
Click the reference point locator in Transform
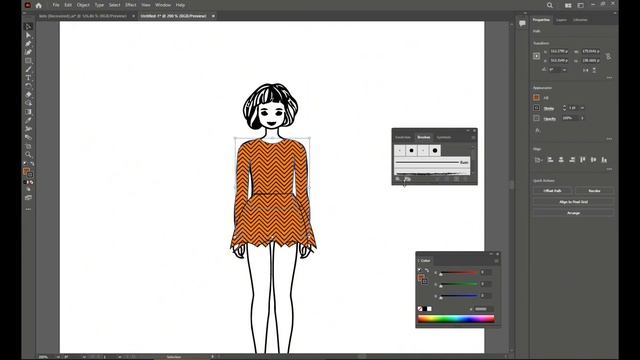click(536, 56)
